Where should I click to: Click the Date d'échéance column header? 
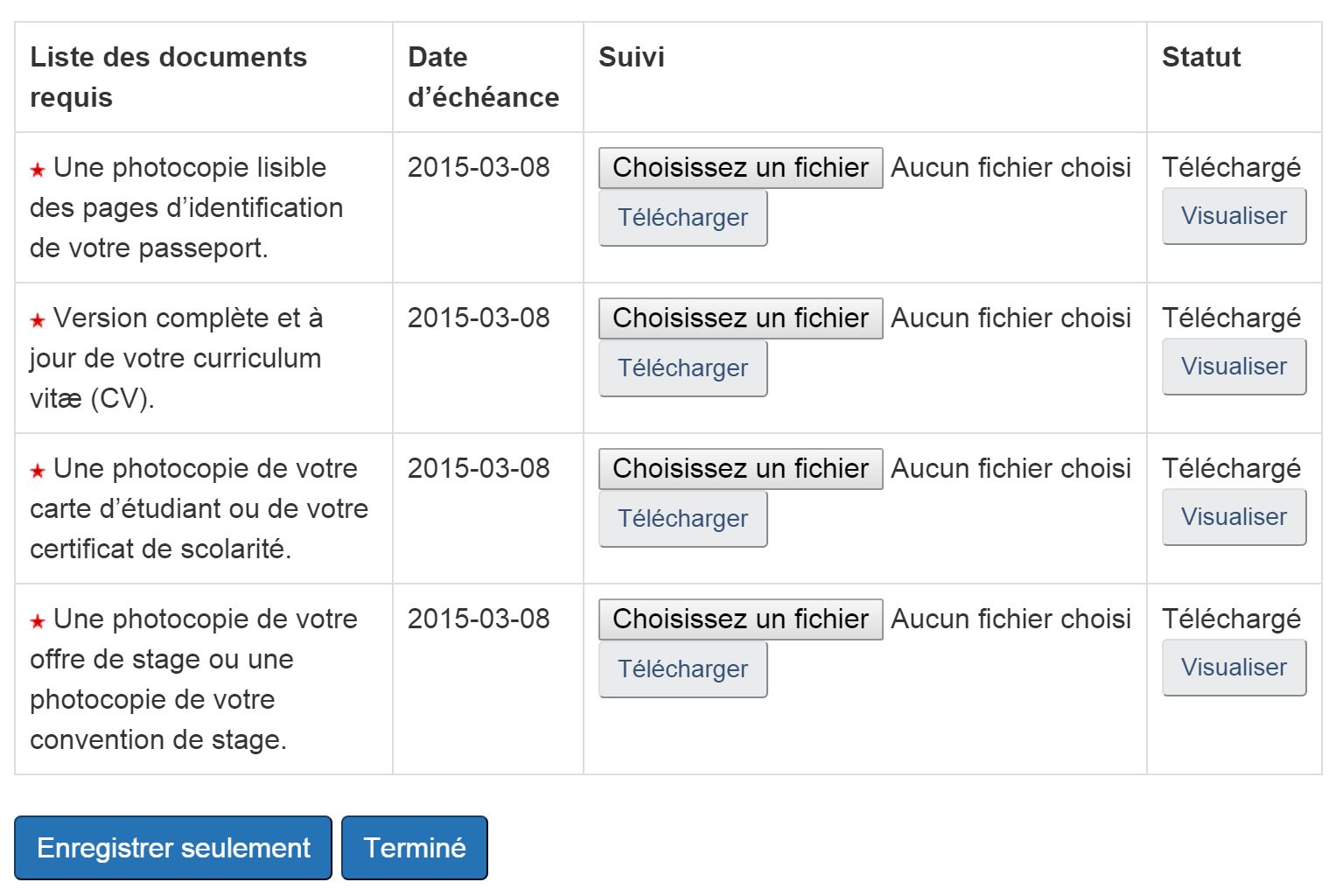[x=483, y=77]
